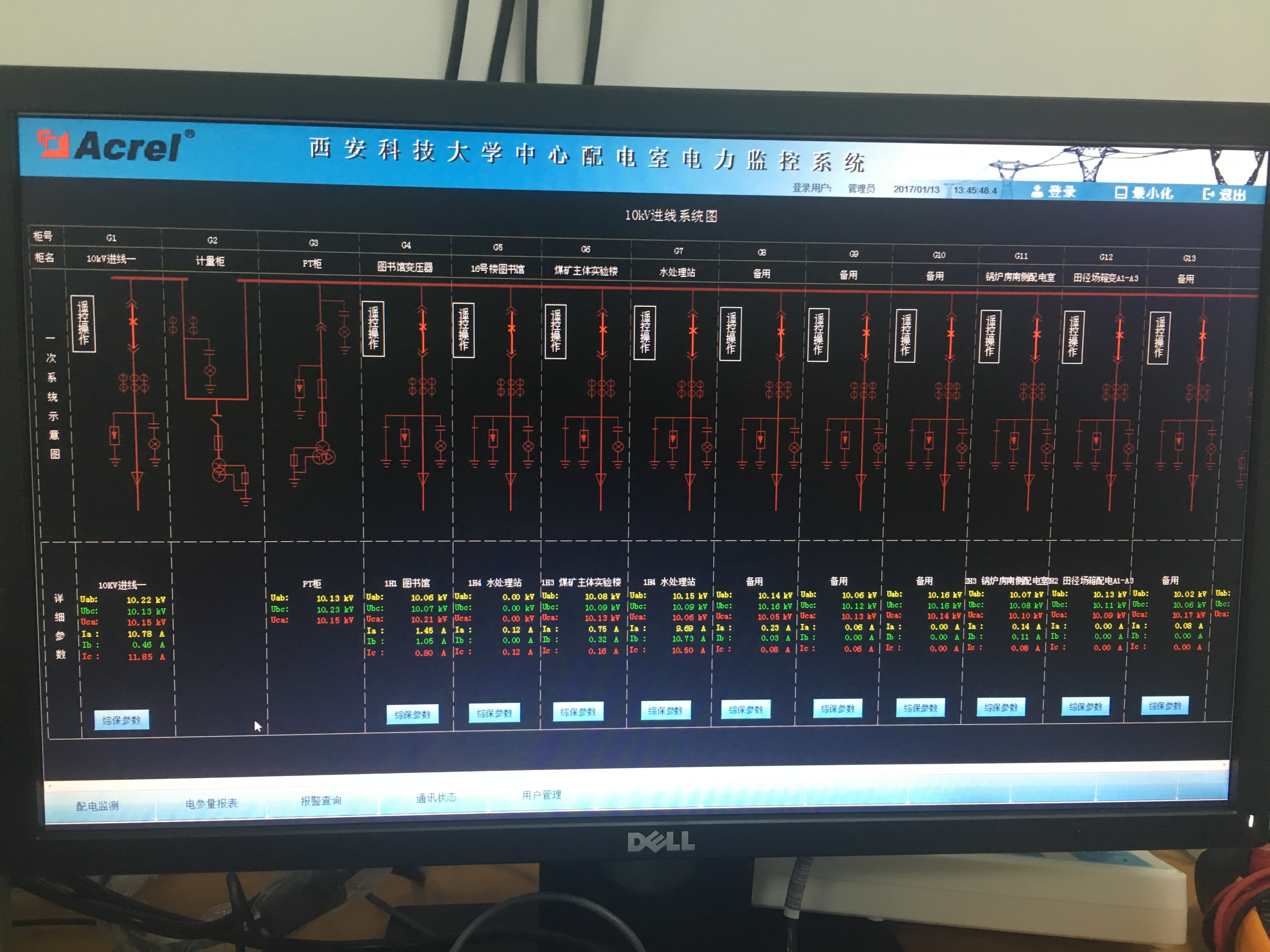Viewport: 1270px width, 952px height.
Task: Open the 用户管理 menu tab
Action: coord(541,795)
